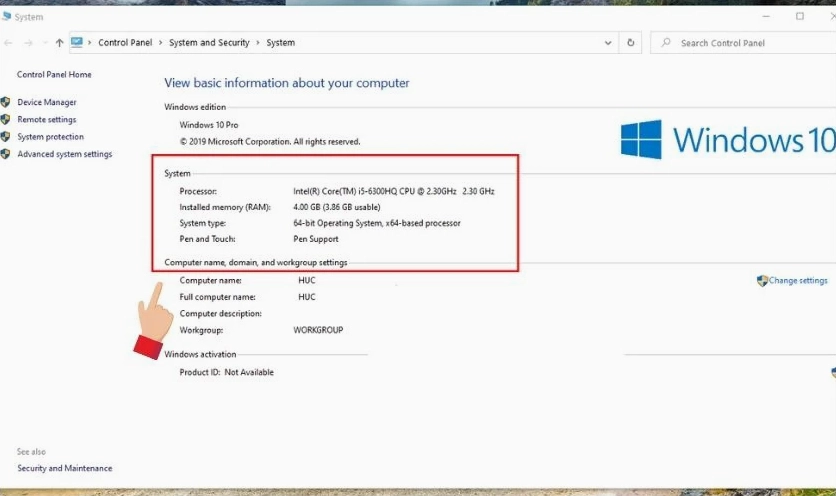This screenshot has height=496, width=836.
Task: Click the WORKGROUP value
Action: 318,330
